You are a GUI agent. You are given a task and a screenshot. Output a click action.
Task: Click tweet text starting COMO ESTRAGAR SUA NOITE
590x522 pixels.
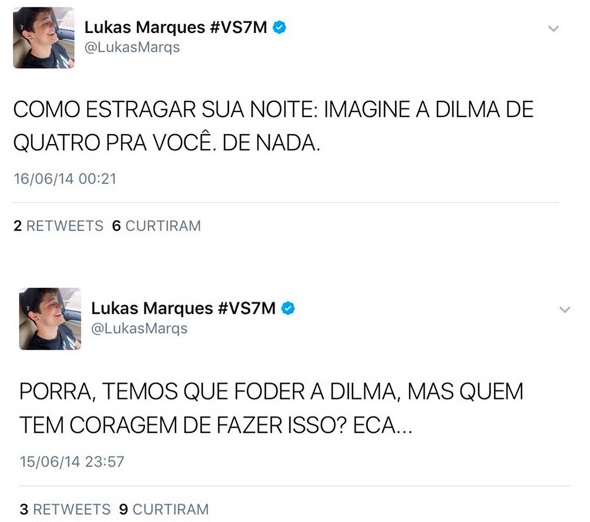pyautogui.click(x=273, y=126)
